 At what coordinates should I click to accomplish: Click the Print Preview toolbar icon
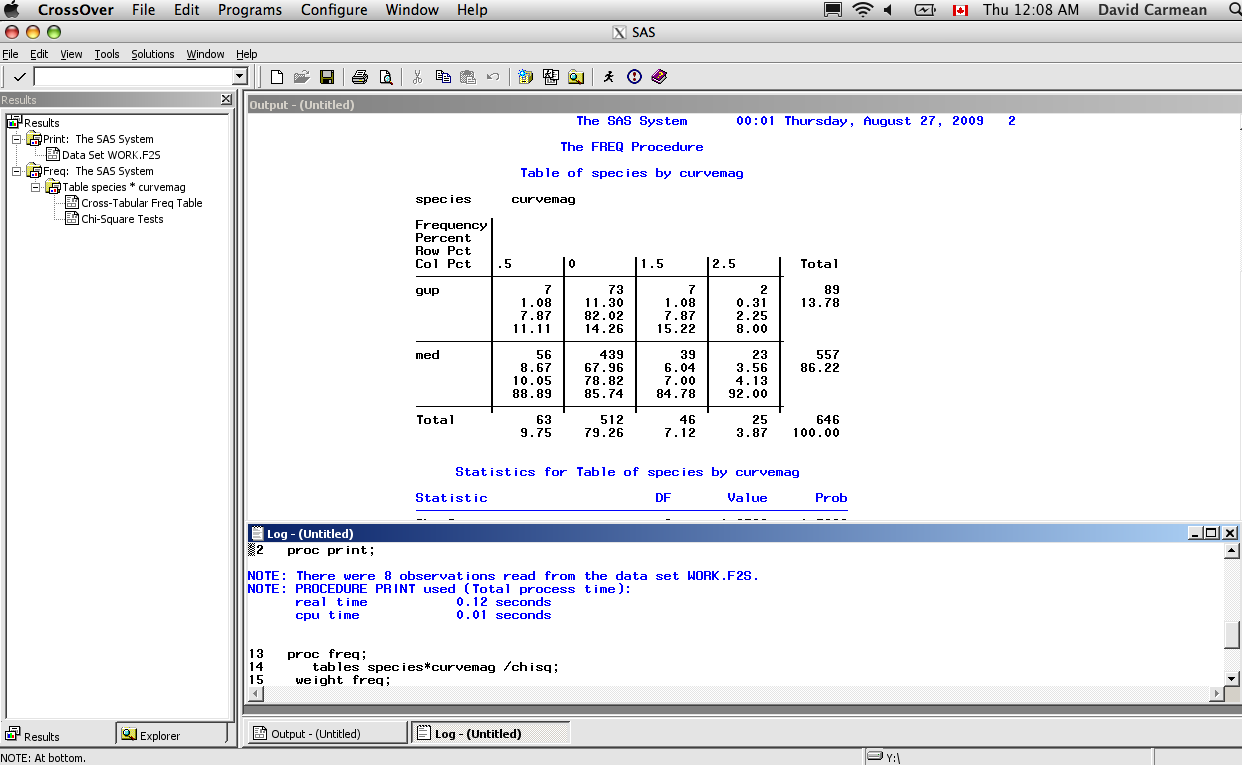point(384,76)
